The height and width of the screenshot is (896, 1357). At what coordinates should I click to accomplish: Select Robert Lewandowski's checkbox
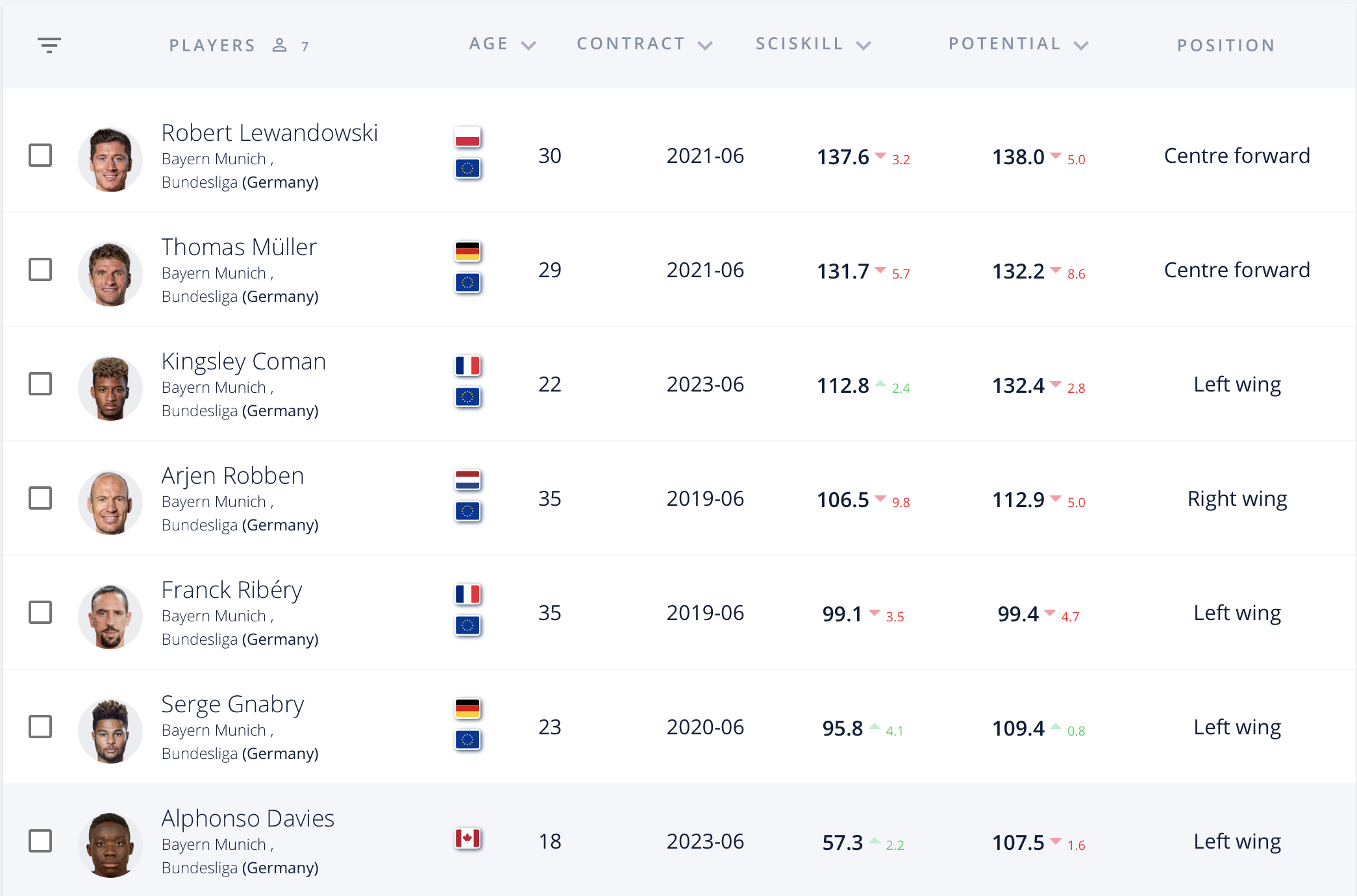click(40, 155)
